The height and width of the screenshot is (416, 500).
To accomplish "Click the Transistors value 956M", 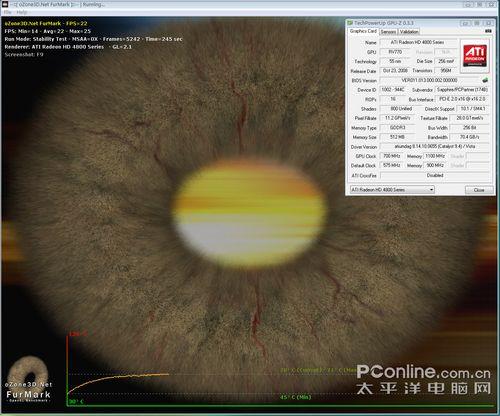I will pos(446,71).
